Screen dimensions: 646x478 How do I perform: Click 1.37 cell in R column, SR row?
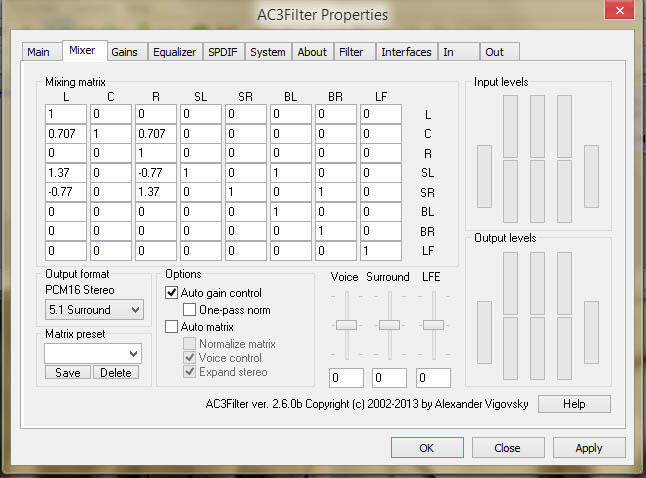(156, 192)
